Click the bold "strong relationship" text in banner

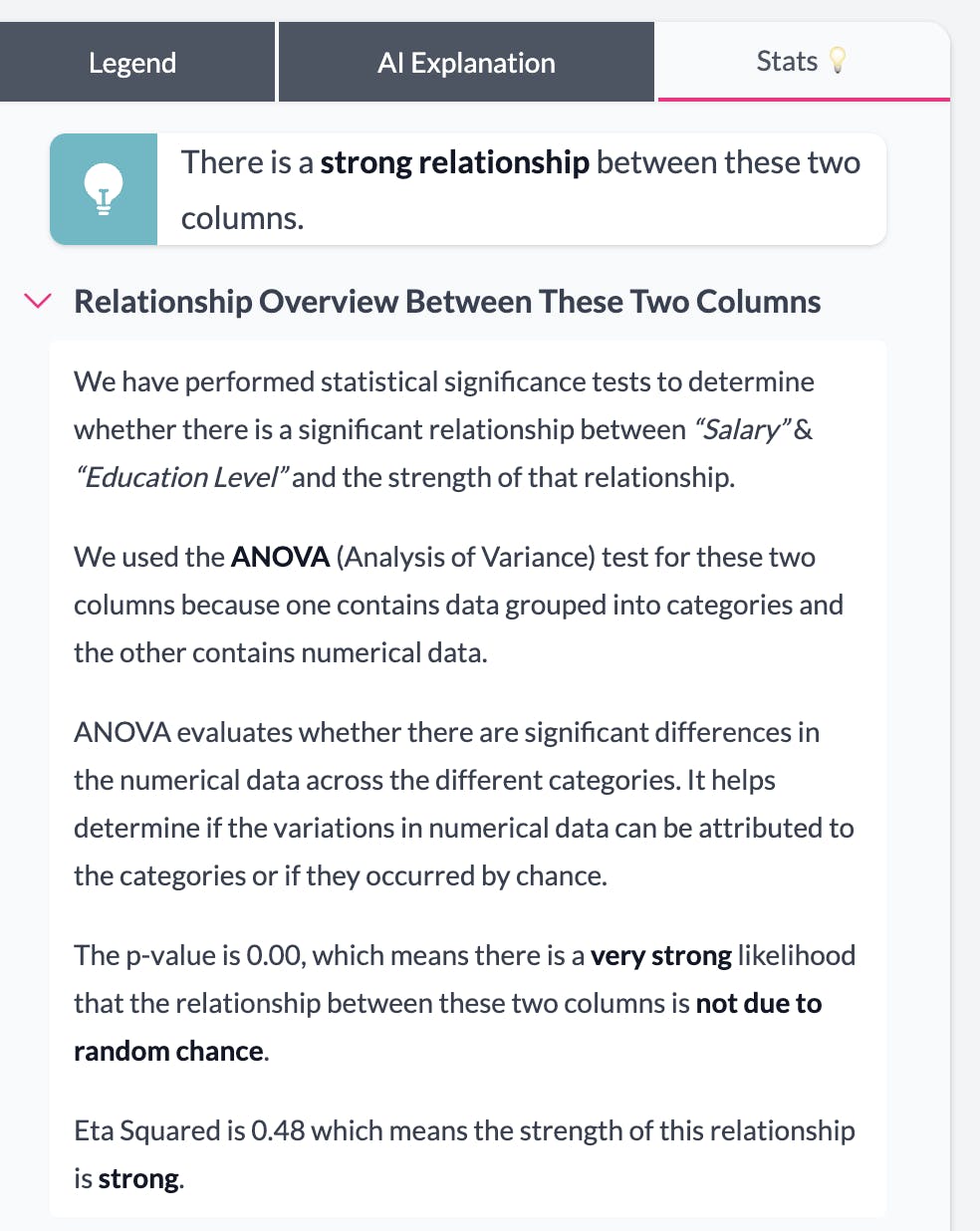[454, 162]
